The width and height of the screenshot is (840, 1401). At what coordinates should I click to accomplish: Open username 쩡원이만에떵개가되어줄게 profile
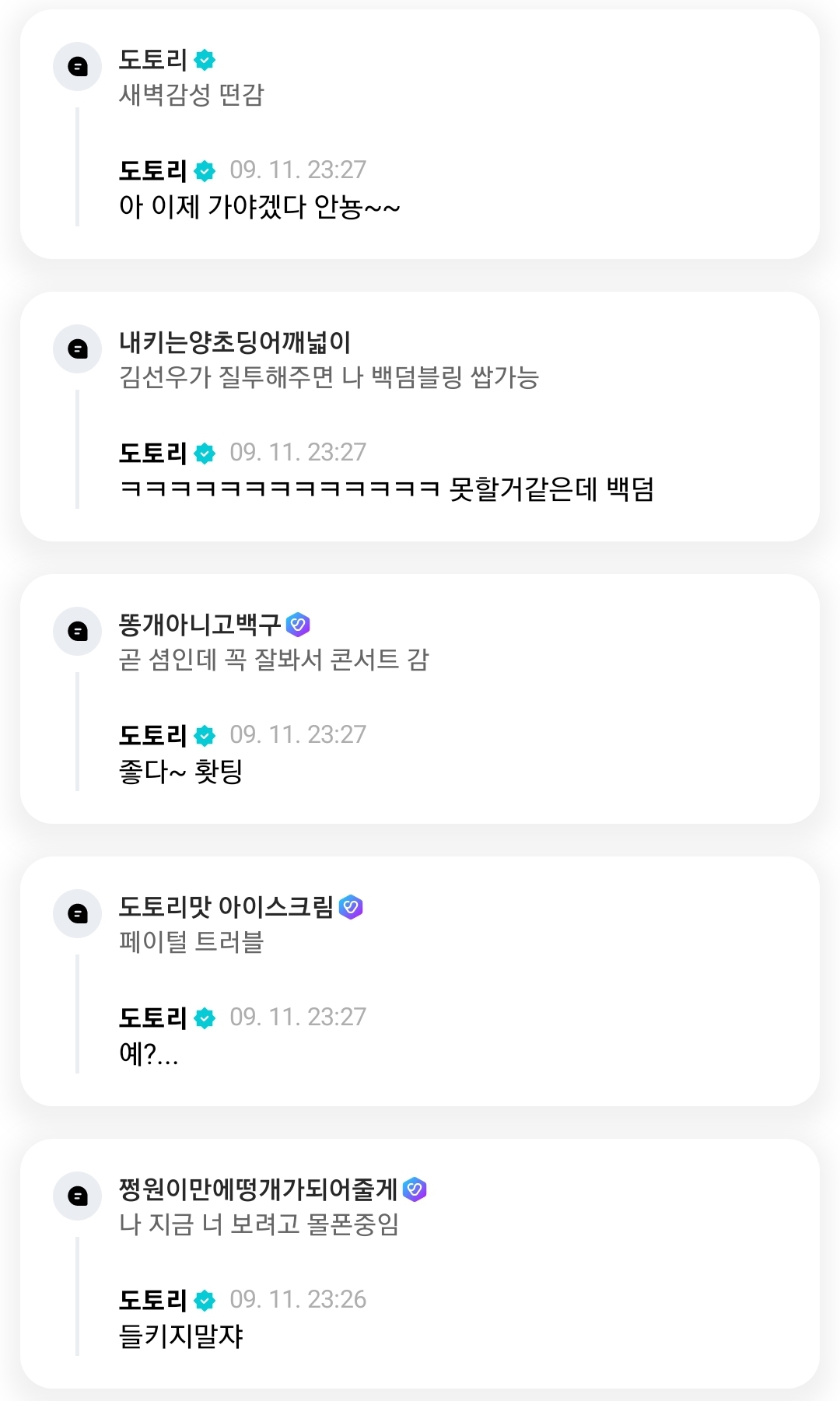[257, 1189]
